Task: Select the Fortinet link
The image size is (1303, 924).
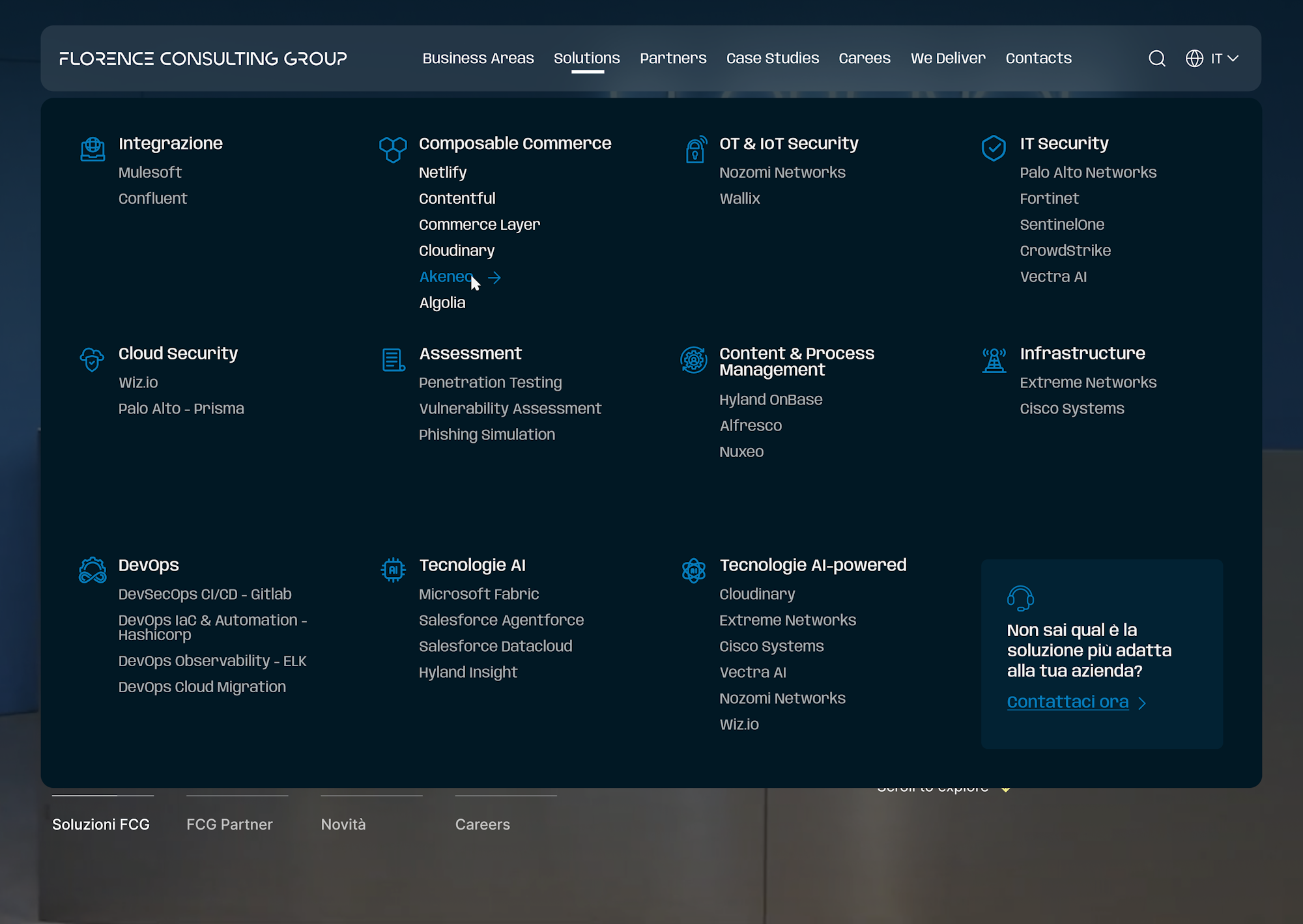Action: (1049, 199)
